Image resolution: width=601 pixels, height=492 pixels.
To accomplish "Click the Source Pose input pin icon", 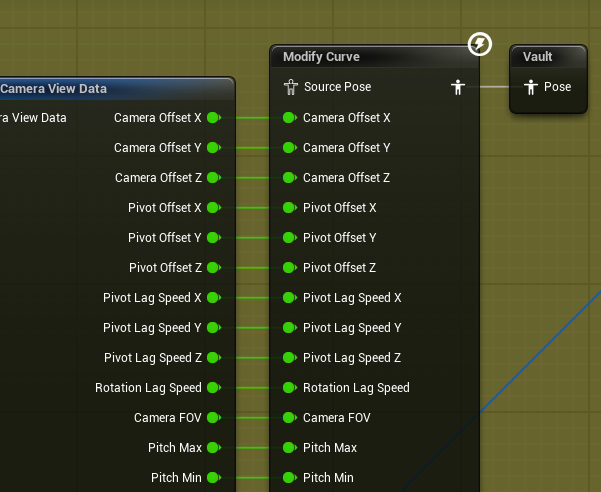I will [291, 87].
